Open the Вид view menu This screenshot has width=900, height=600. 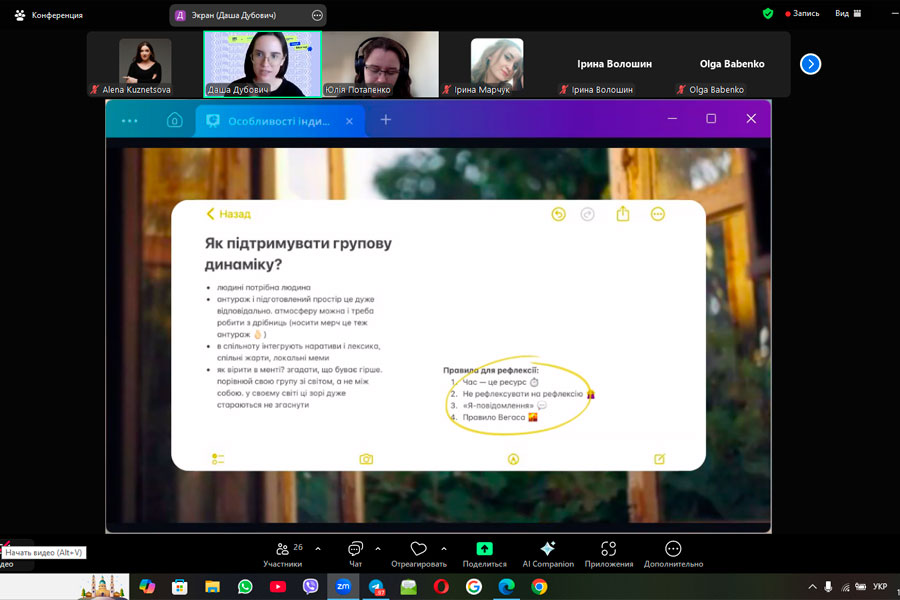(x=848, y=14)
